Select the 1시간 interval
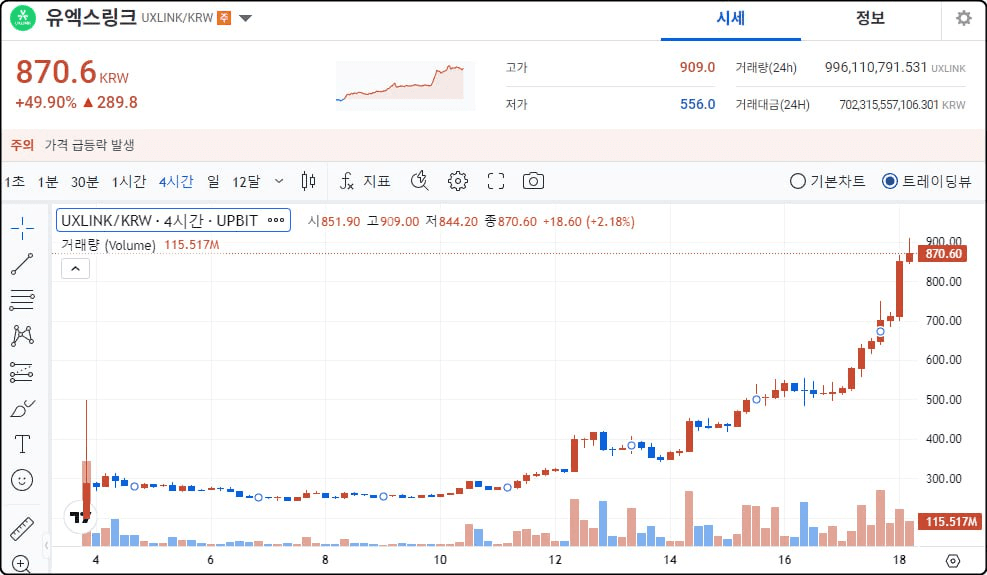987x575 pixels. [129, 182]
